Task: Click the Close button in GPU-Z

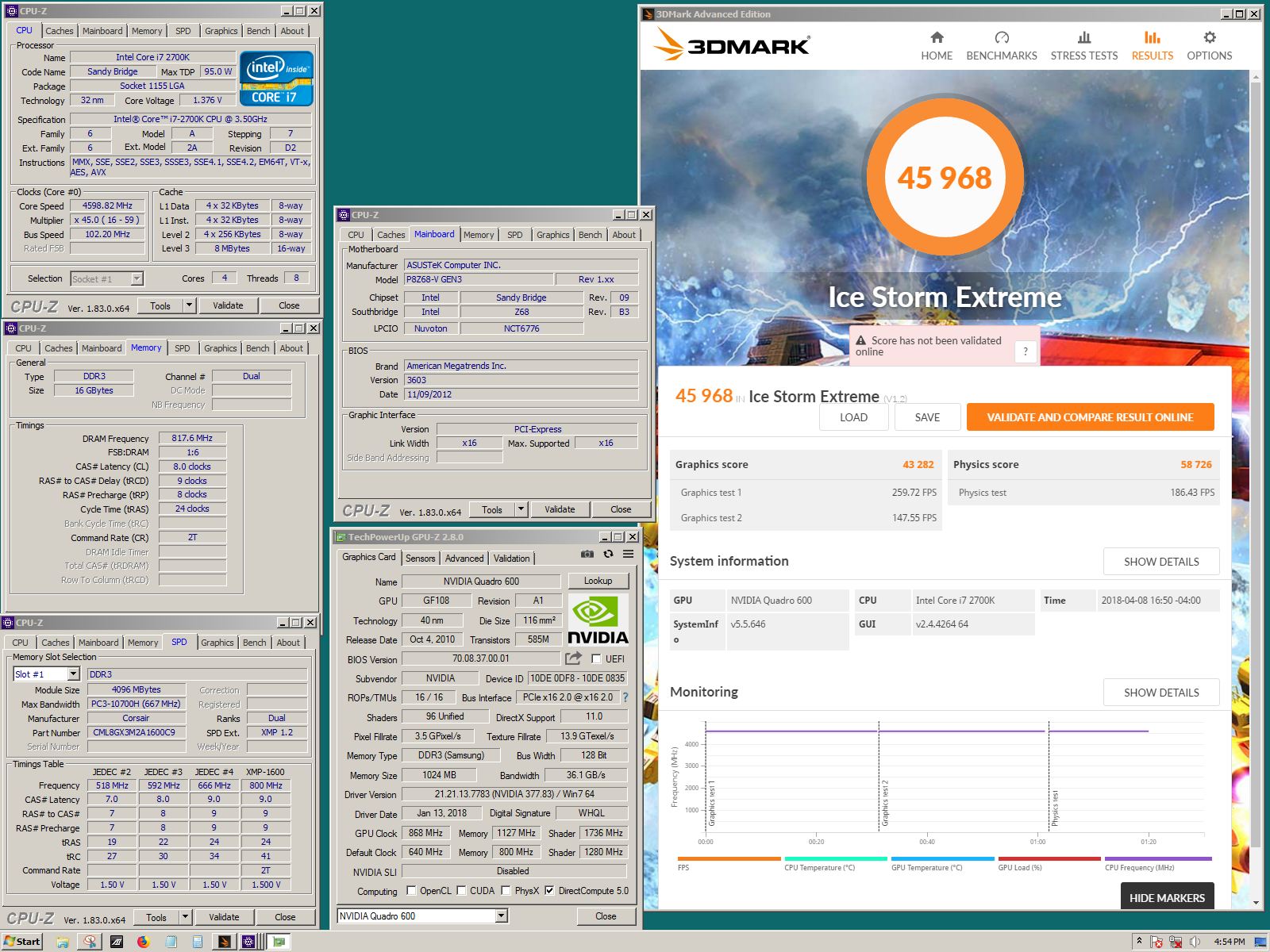Action: click(606, 916)
